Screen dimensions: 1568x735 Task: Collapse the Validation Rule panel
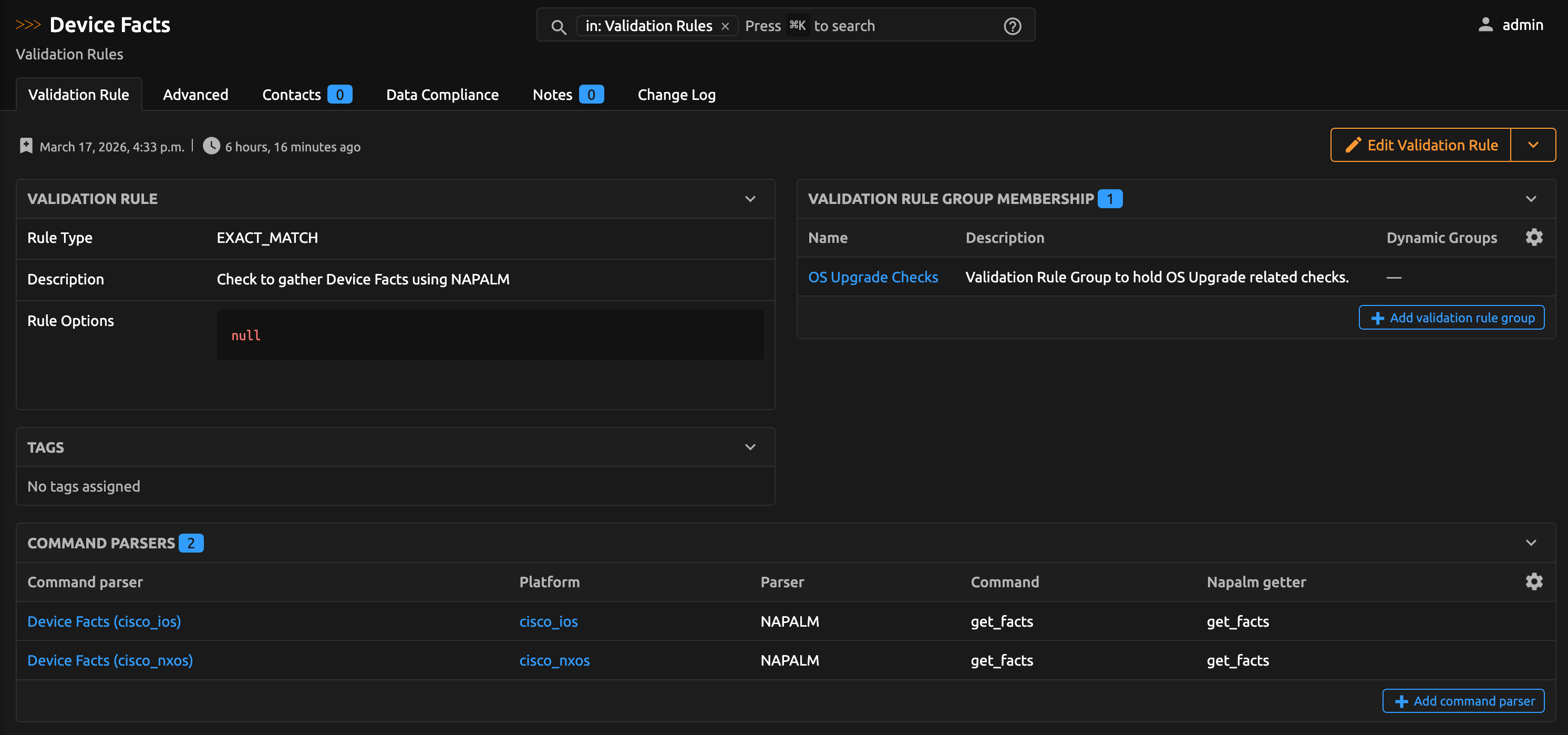(x=750, y=199)
